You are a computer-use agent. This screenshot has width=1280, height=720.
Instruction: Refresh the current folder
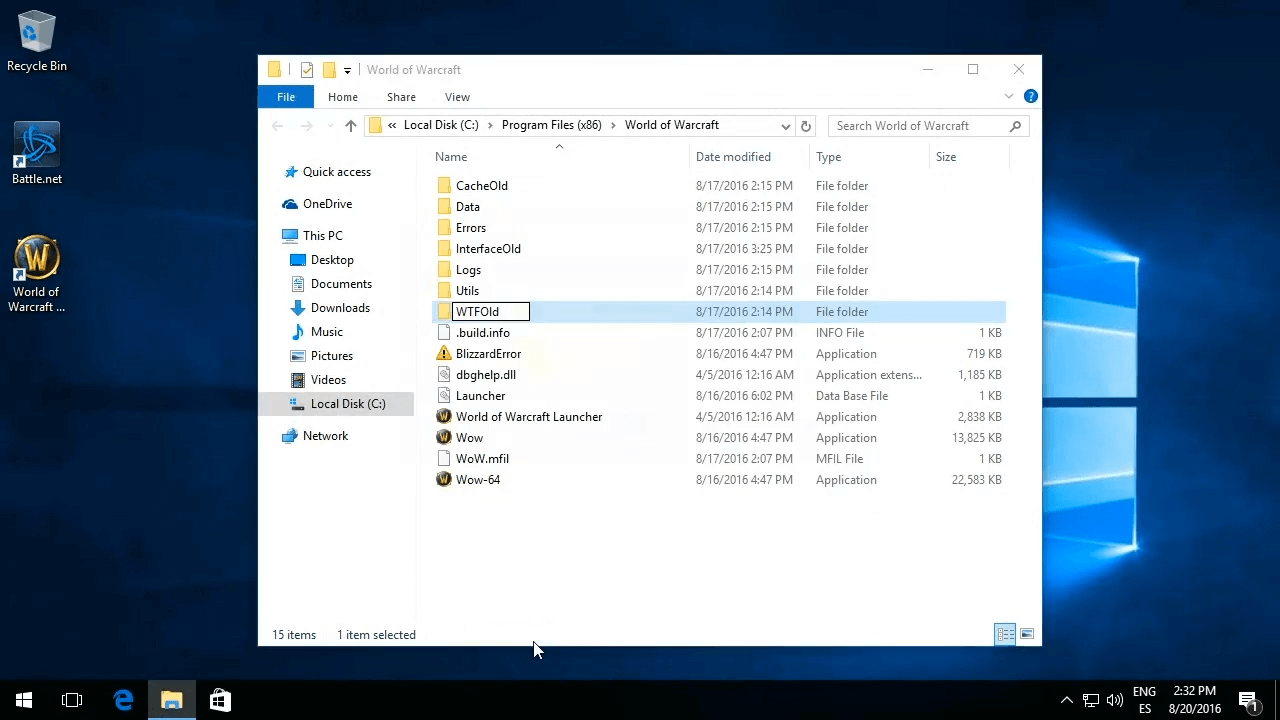806,126
